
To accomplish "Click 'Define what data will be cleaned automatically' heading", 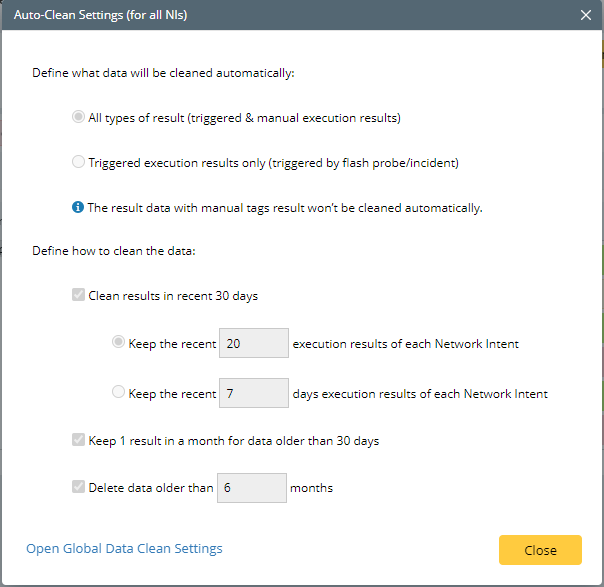I will coord(164,73).
